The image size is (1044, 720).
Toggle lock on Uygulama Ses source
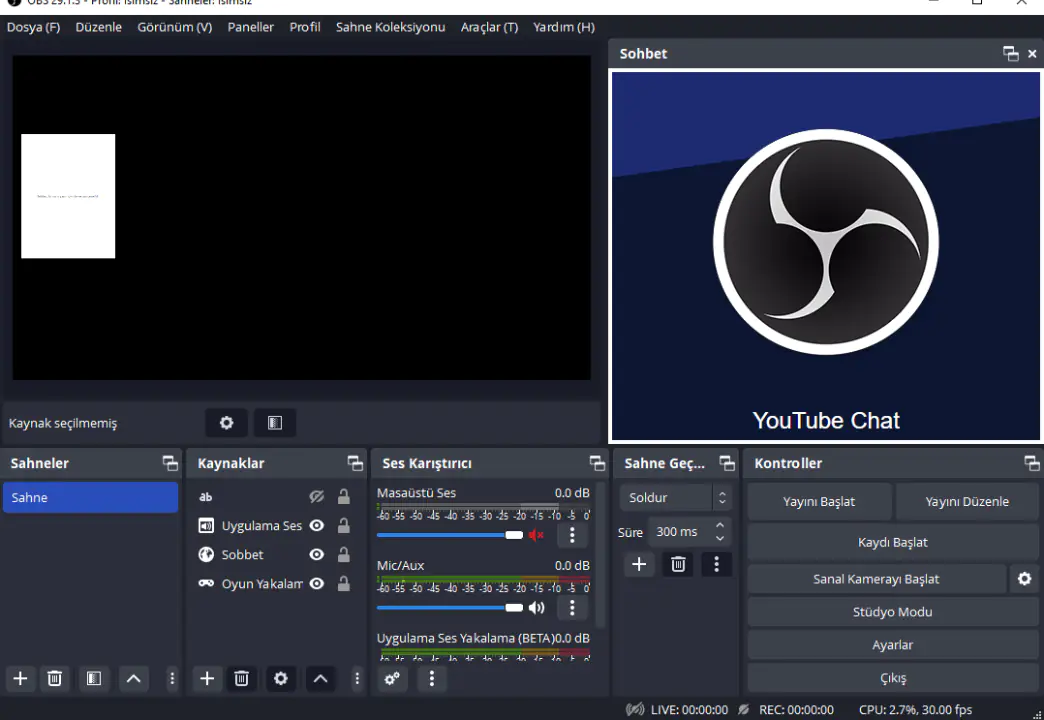(344, 525)
